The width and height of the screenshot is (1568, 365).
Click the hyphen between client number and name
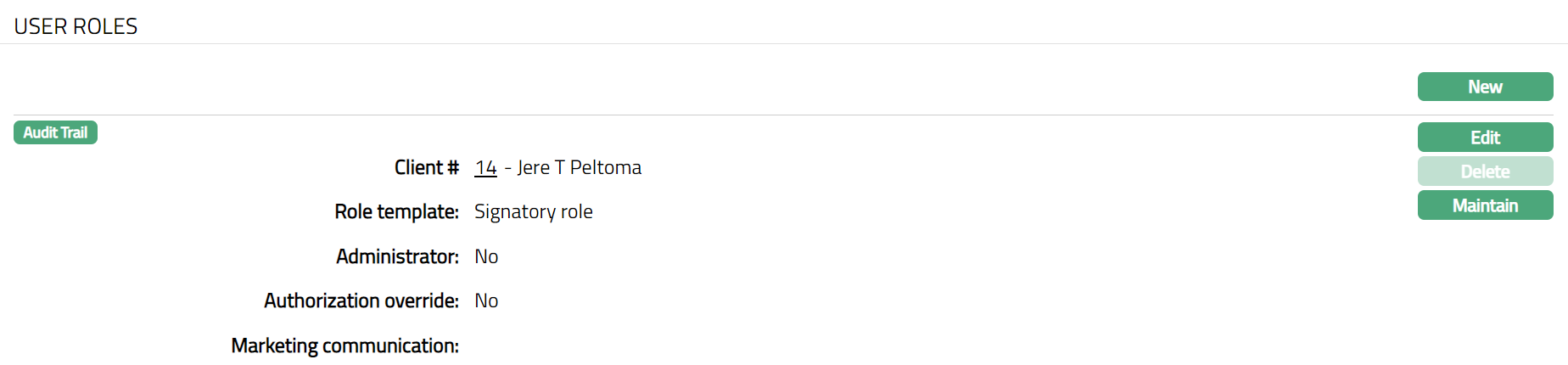tap(507, 168)
